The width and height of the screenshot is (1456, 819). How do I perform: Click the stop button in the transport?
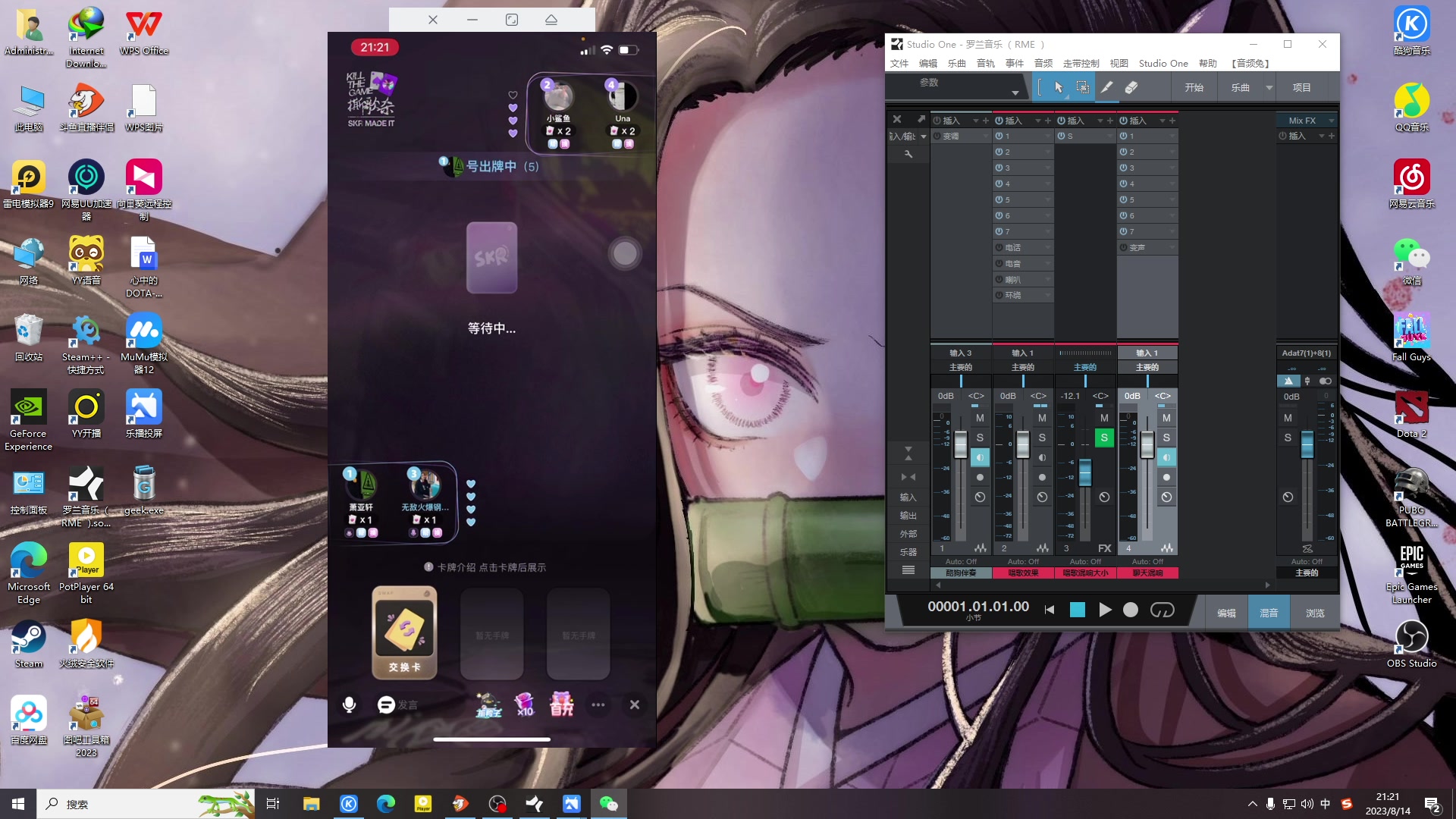pos(1078,610)
